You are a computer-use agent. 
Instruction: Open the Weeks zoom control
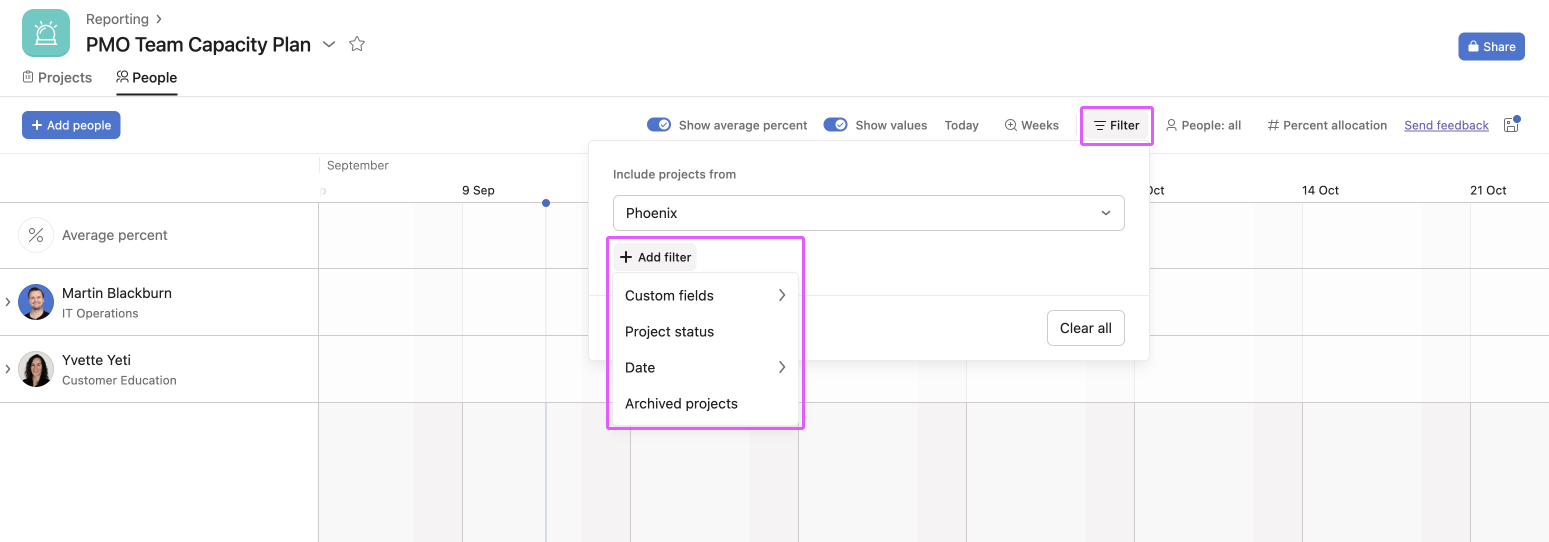click(1031, 125)
